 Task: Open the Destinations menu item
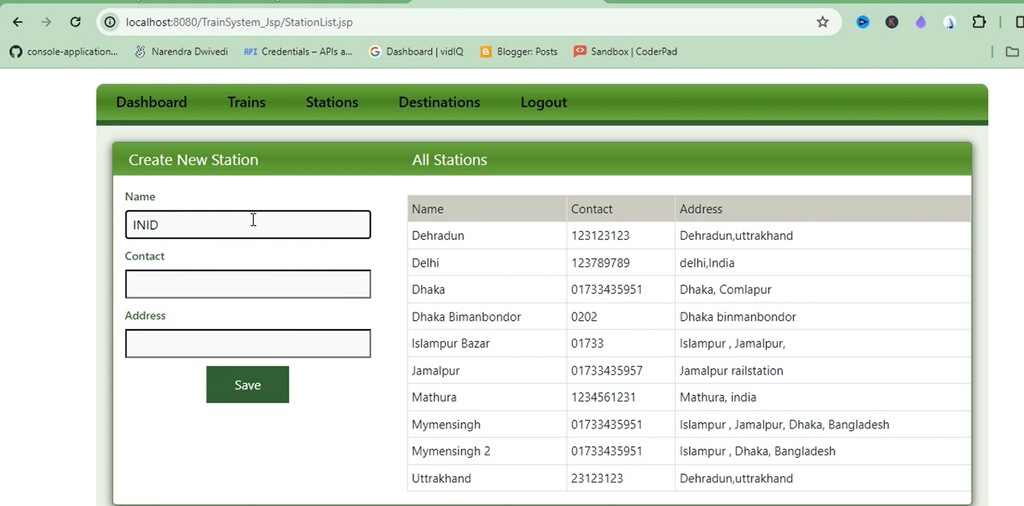[439, 102]
